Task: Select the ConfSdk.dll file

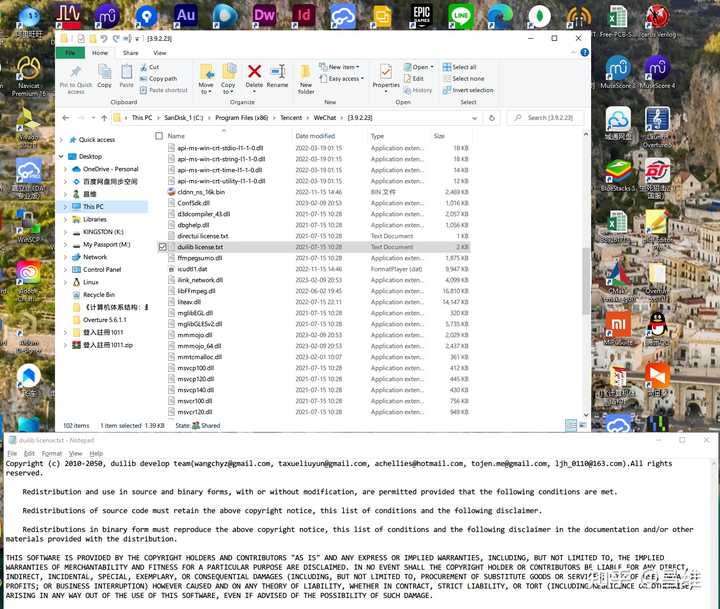Action: pyautogui.click(x=193, y=203)
